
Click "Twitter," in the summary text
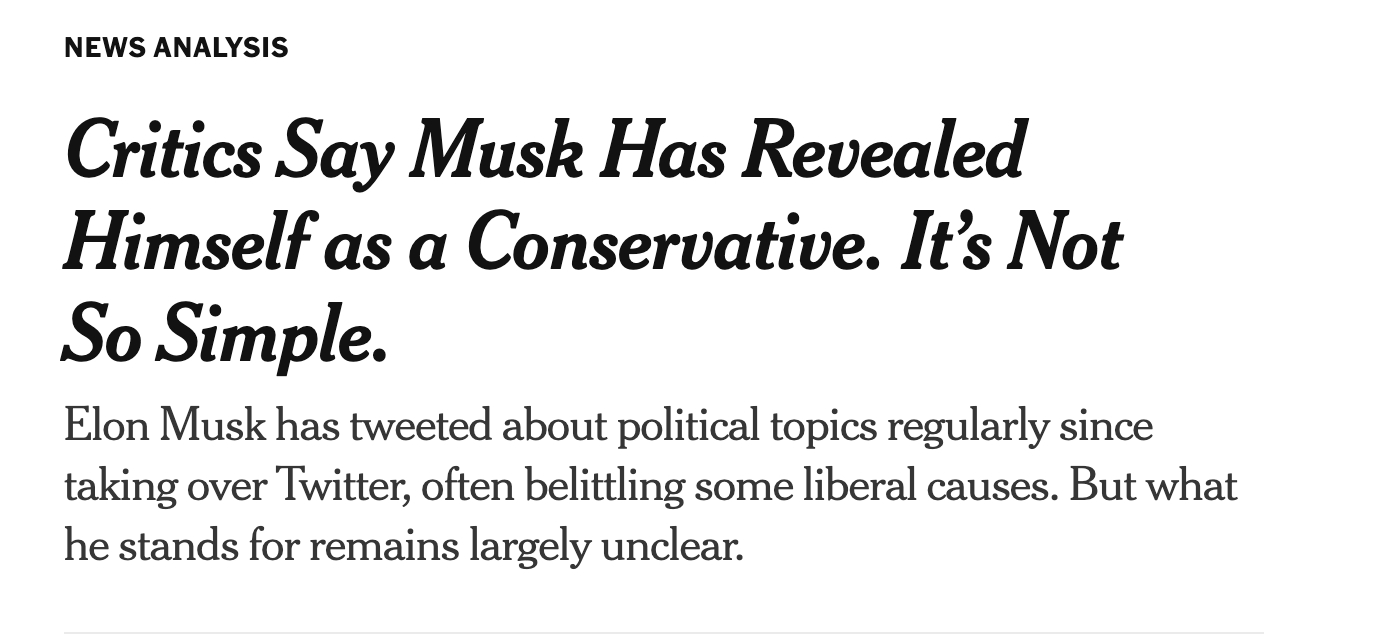341,487
